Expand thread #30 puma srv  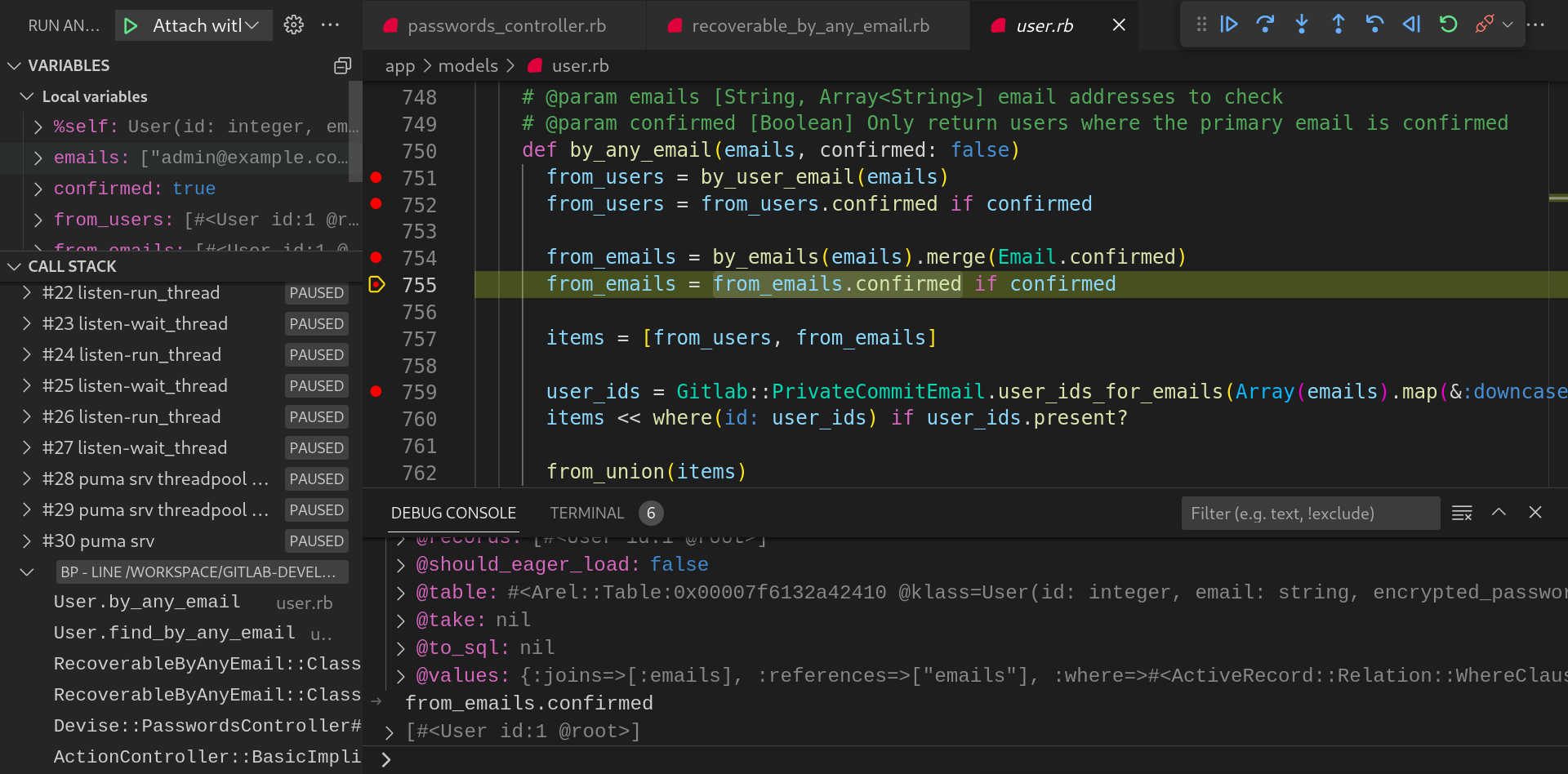[27, 540]
